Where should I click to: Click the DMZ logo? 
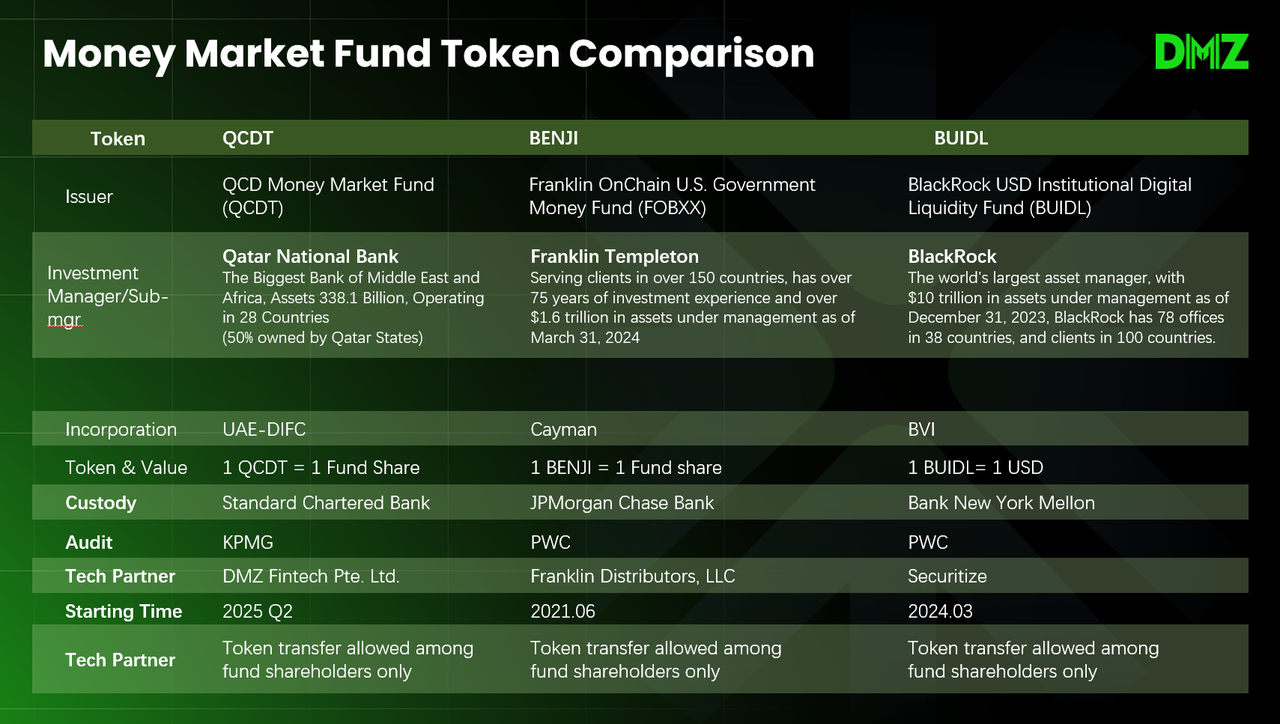pos(1201,51)
